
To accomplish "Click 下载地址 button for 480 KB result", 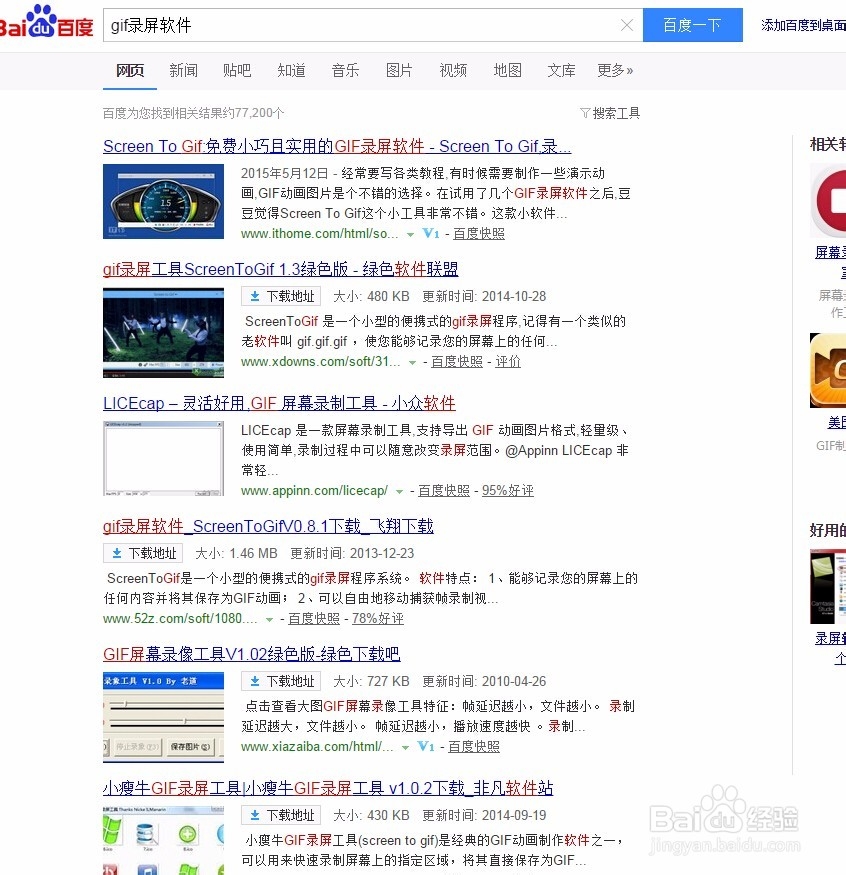I will click(x=281, y=296).
